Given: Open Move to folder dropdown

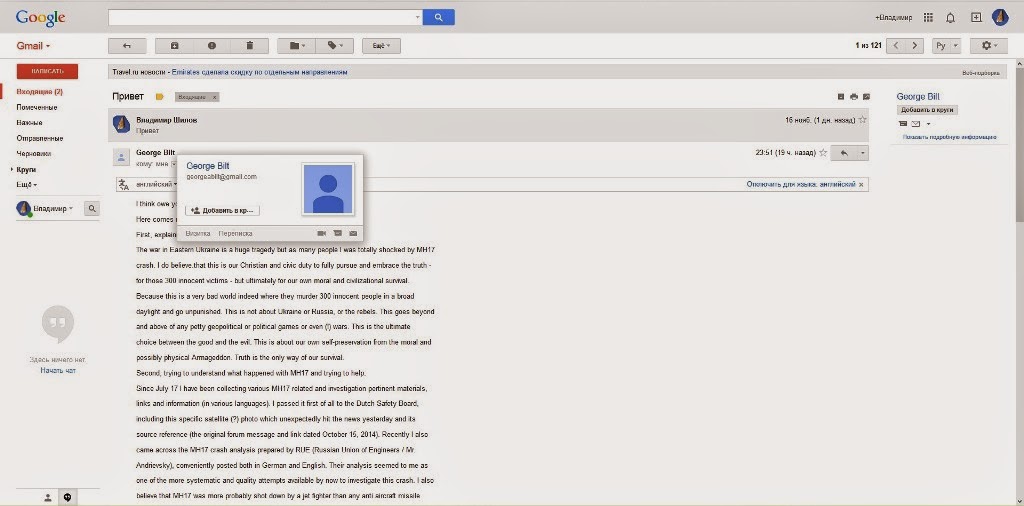Looking at the screenshot, I should coord(296,46).
